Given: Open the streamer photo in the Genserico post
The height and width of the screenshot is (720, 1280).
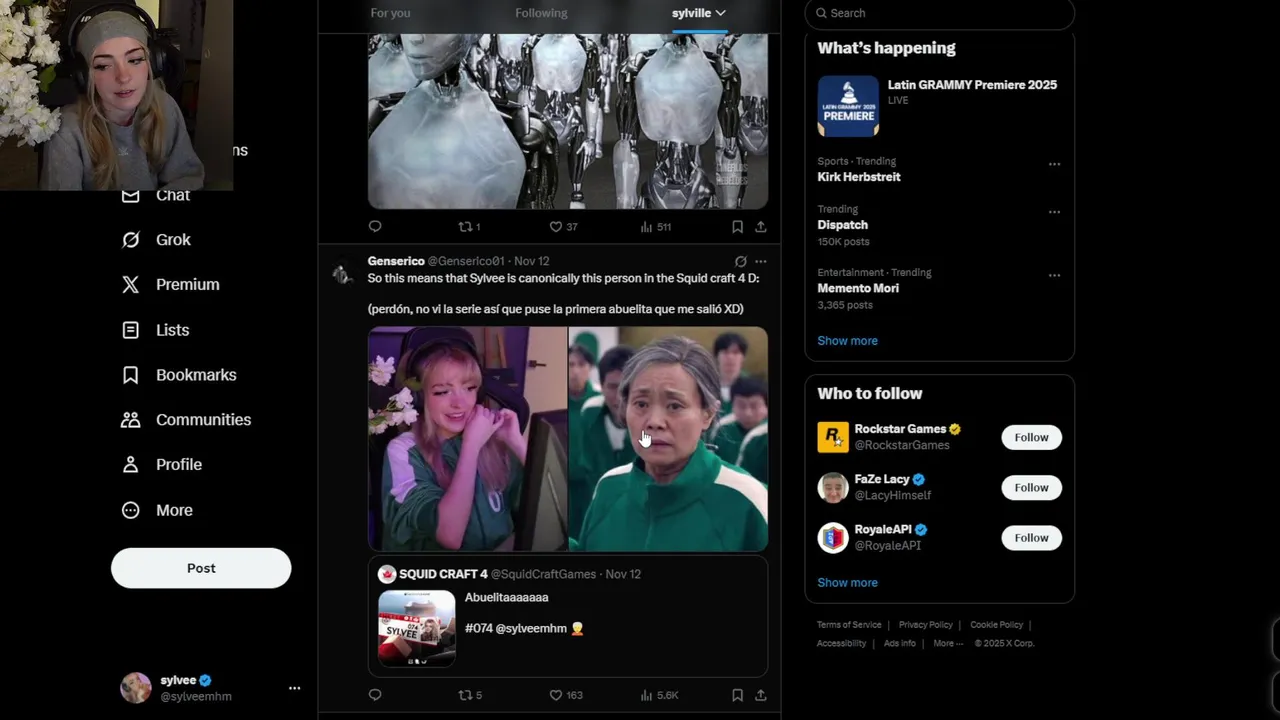Looking at the screenshot, I should point(467,439).
